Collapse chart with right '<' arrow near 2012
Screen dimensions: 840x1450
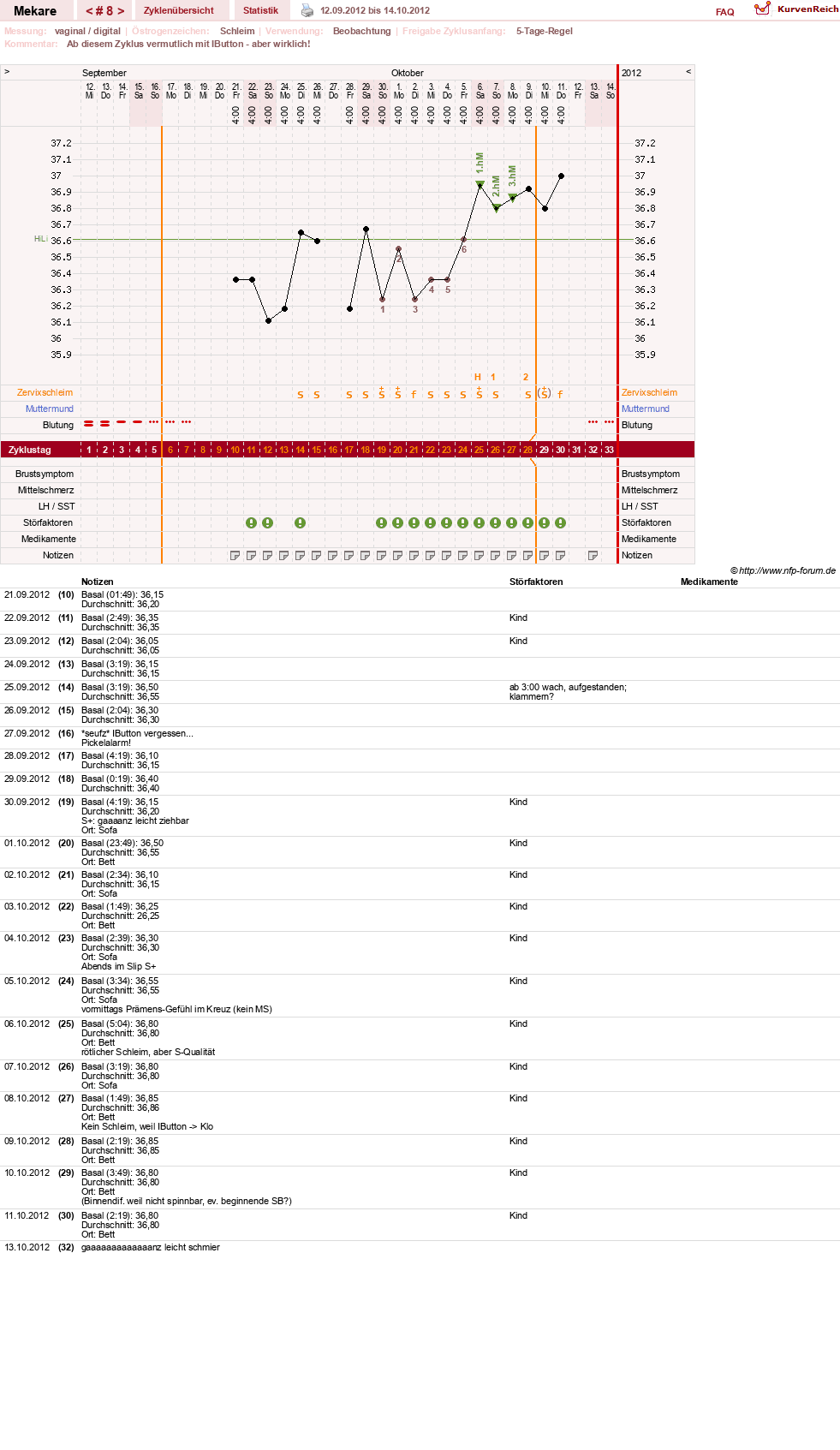pyautogui.click(x=688, y=72)
